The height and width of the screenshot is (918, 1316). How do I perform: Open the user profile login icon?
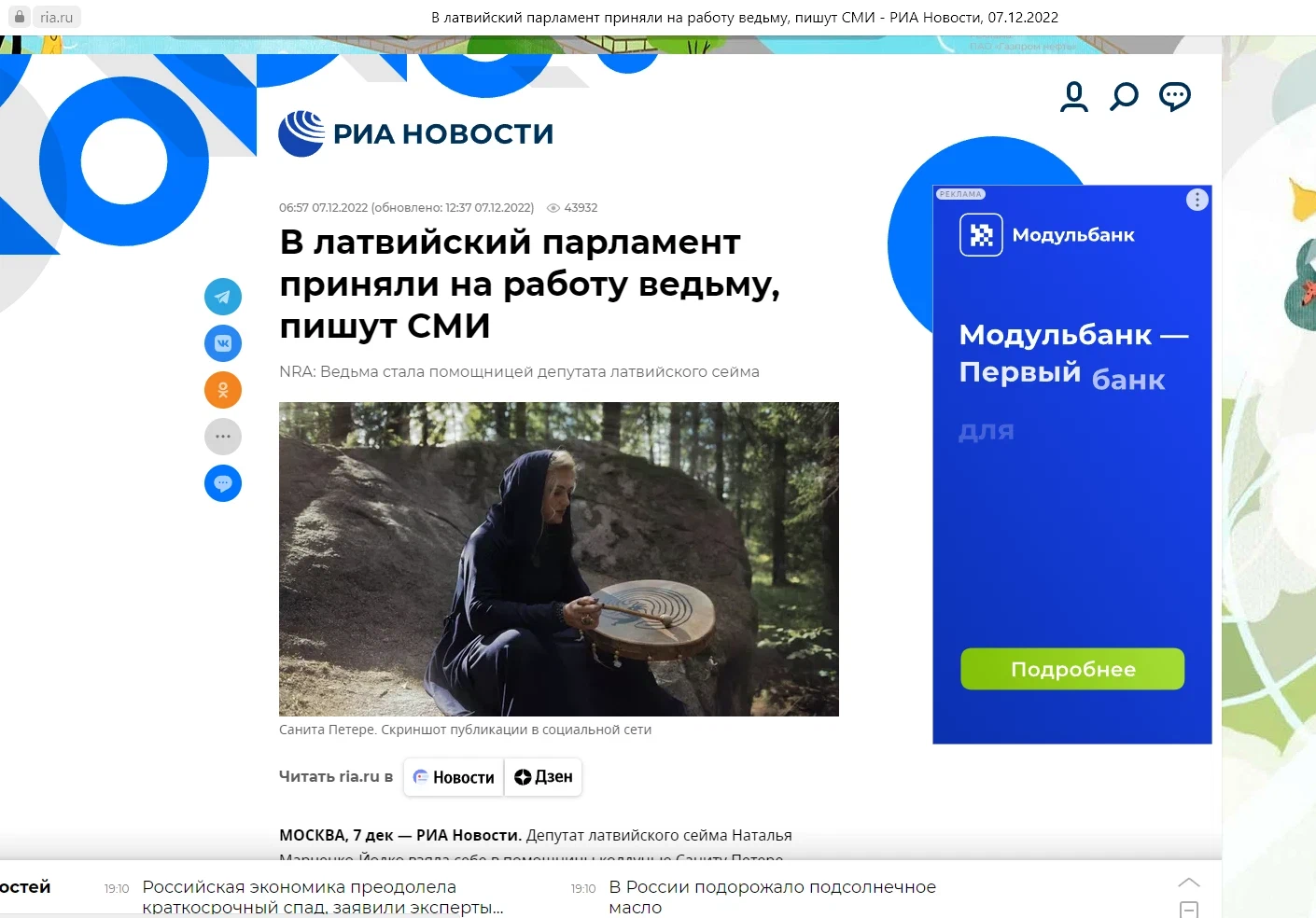pos(1074,97)
